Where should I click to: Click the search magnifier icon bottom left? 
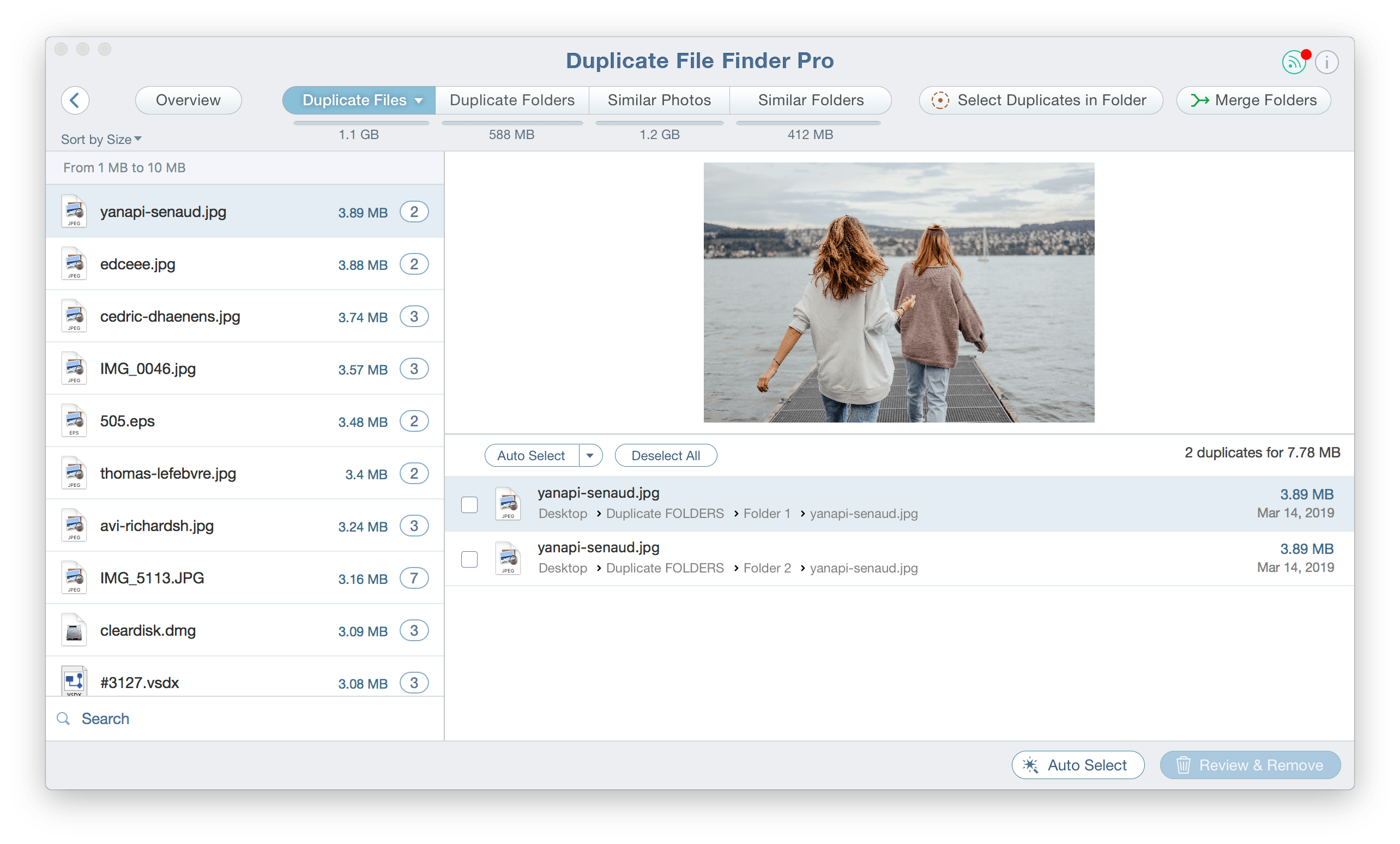click(x=62, y=719)
